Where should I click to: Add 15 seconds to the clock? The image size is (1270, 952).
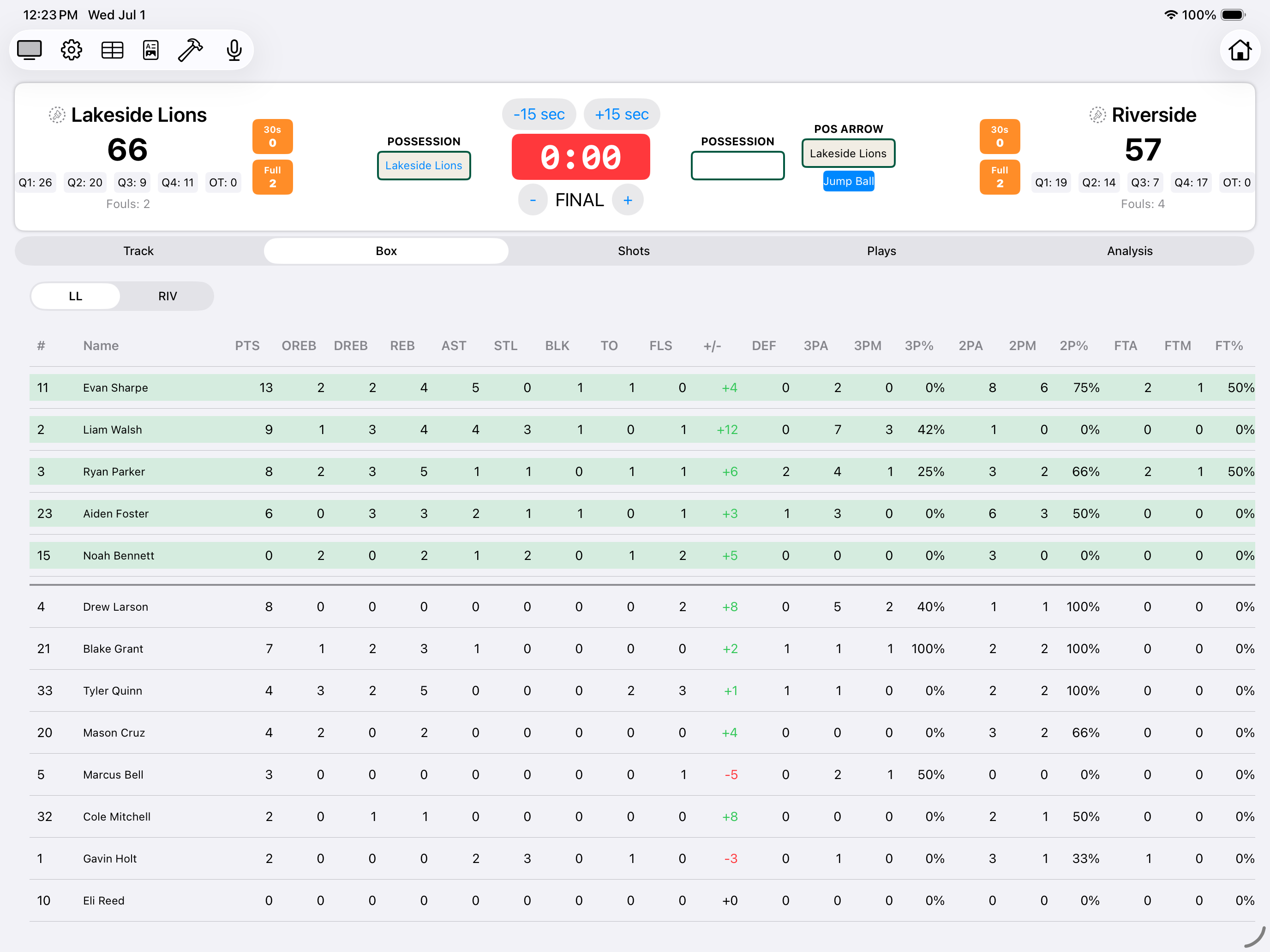pyautogui.click(x=621, y=114)
